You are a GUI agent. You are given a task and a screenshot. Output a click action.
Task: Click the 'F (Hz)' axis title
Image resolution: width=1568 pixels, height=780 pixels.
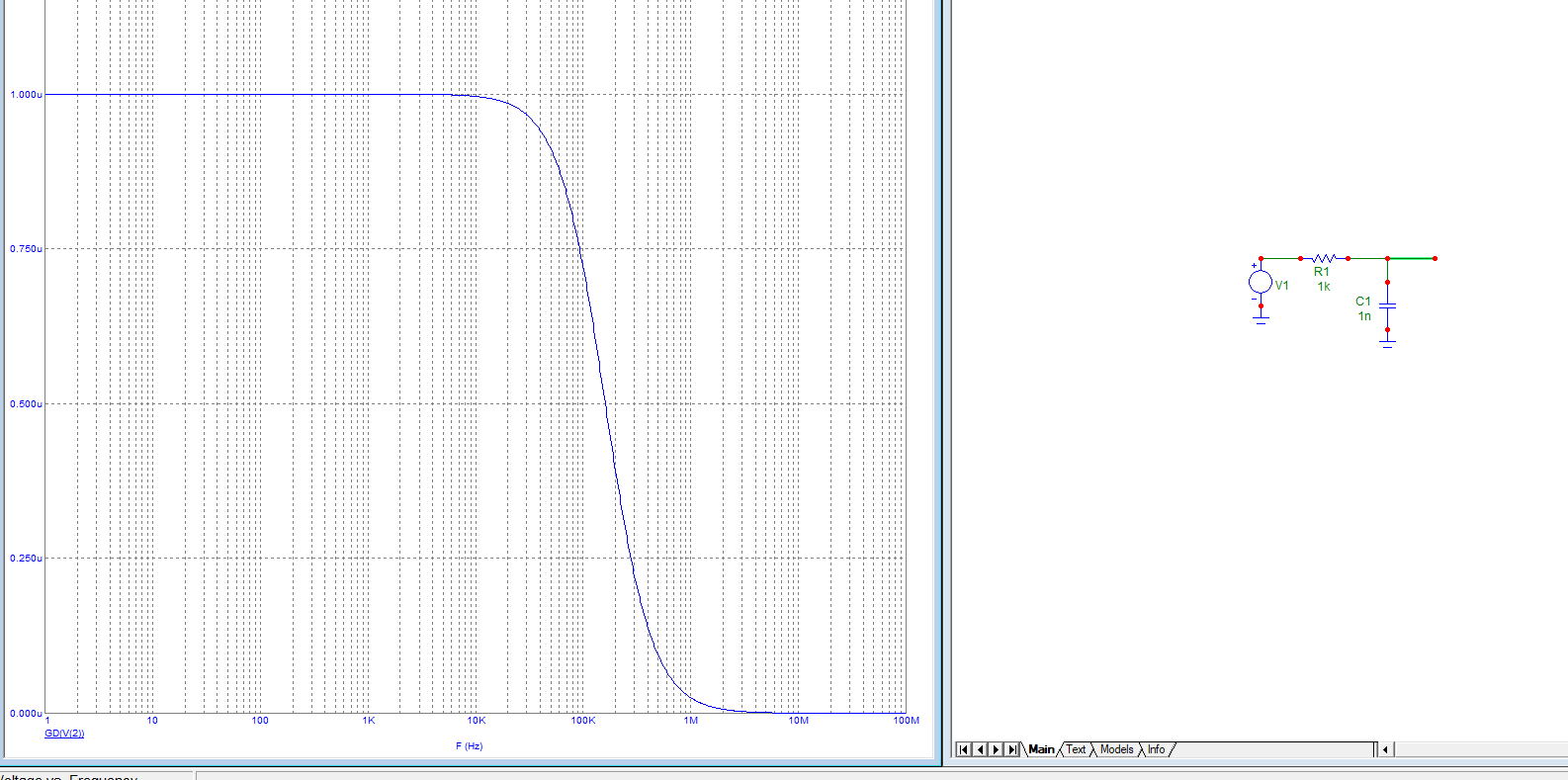coord(470,746)
